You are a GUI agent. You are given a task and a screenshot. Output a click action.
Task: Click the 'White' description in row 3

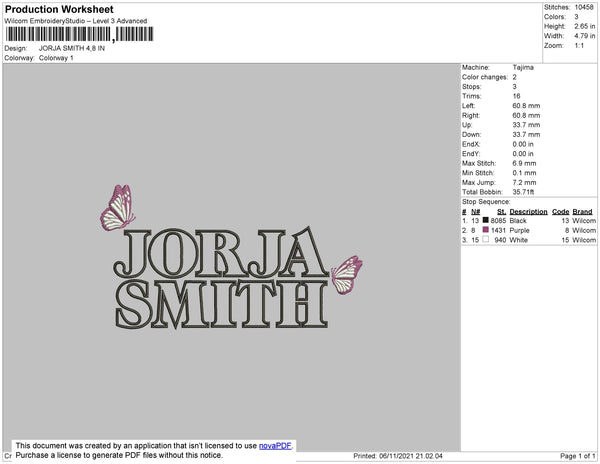click(518, 240)
